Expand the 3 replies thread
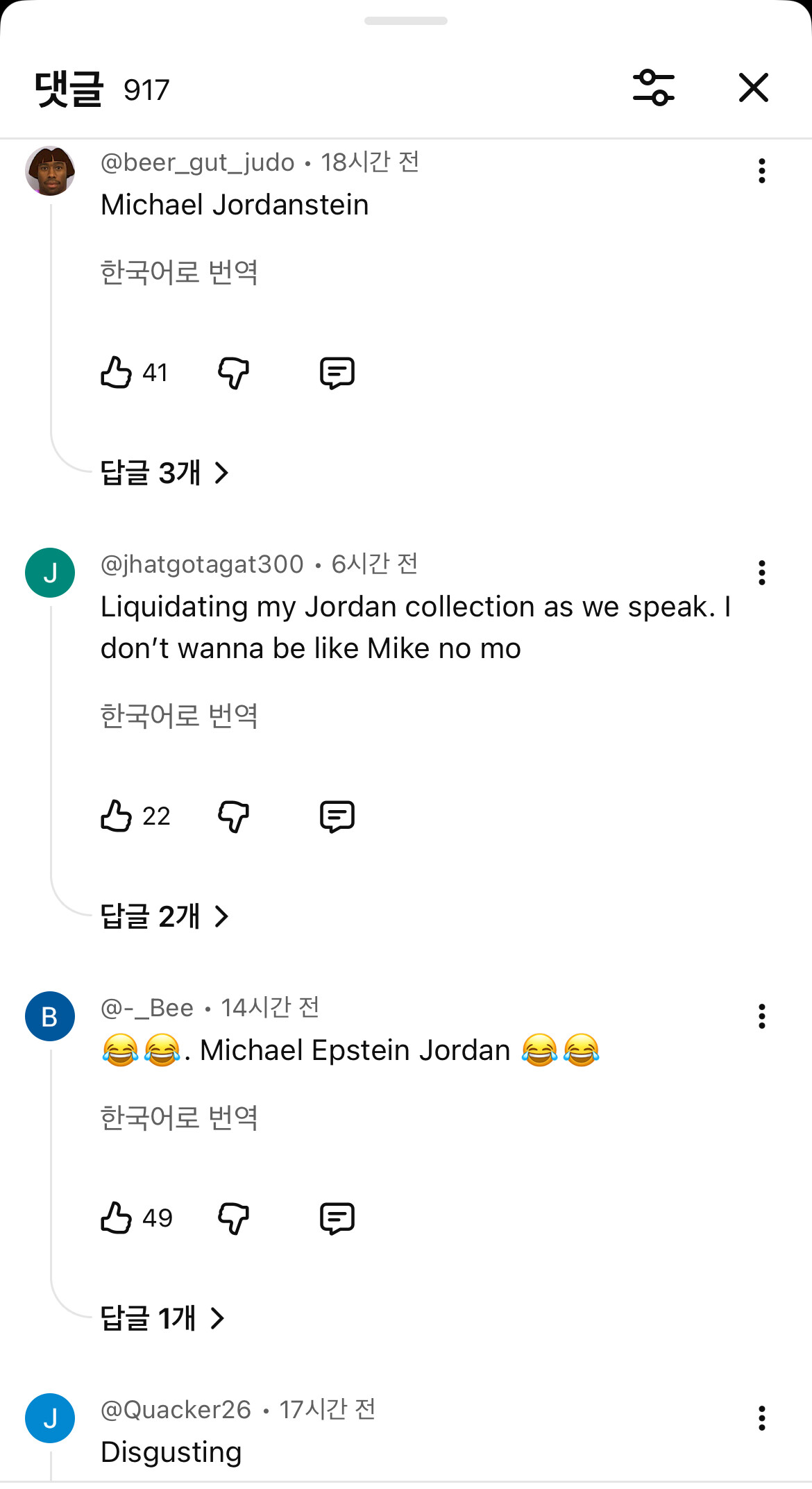The width and height of the screenshot is (812, 1489). click(x=164, y=473)
